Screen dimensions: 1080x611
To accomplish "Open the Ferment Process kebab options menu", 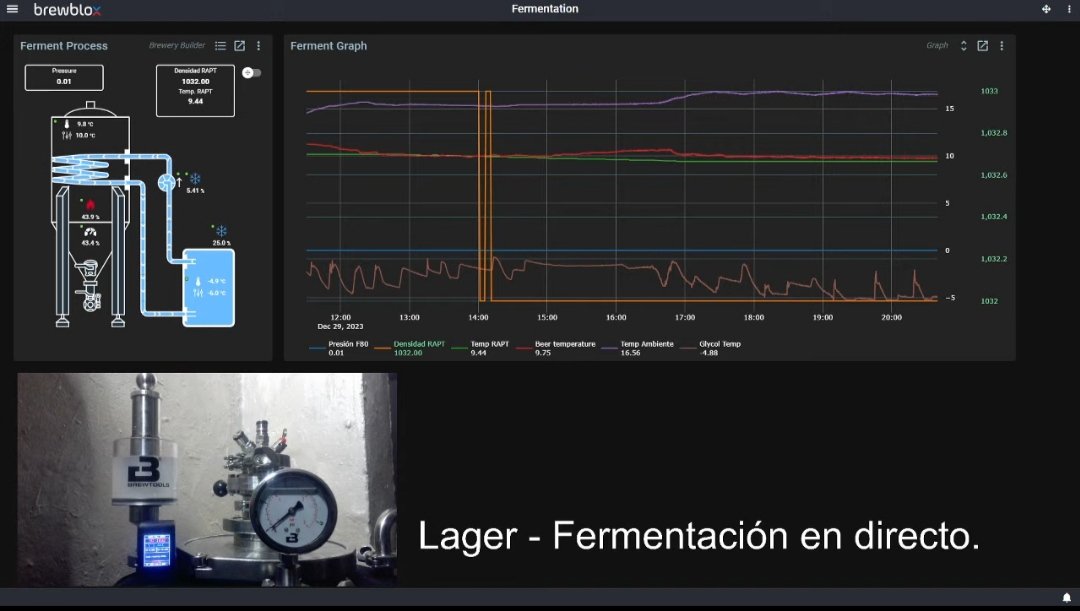I will (258, 46).
